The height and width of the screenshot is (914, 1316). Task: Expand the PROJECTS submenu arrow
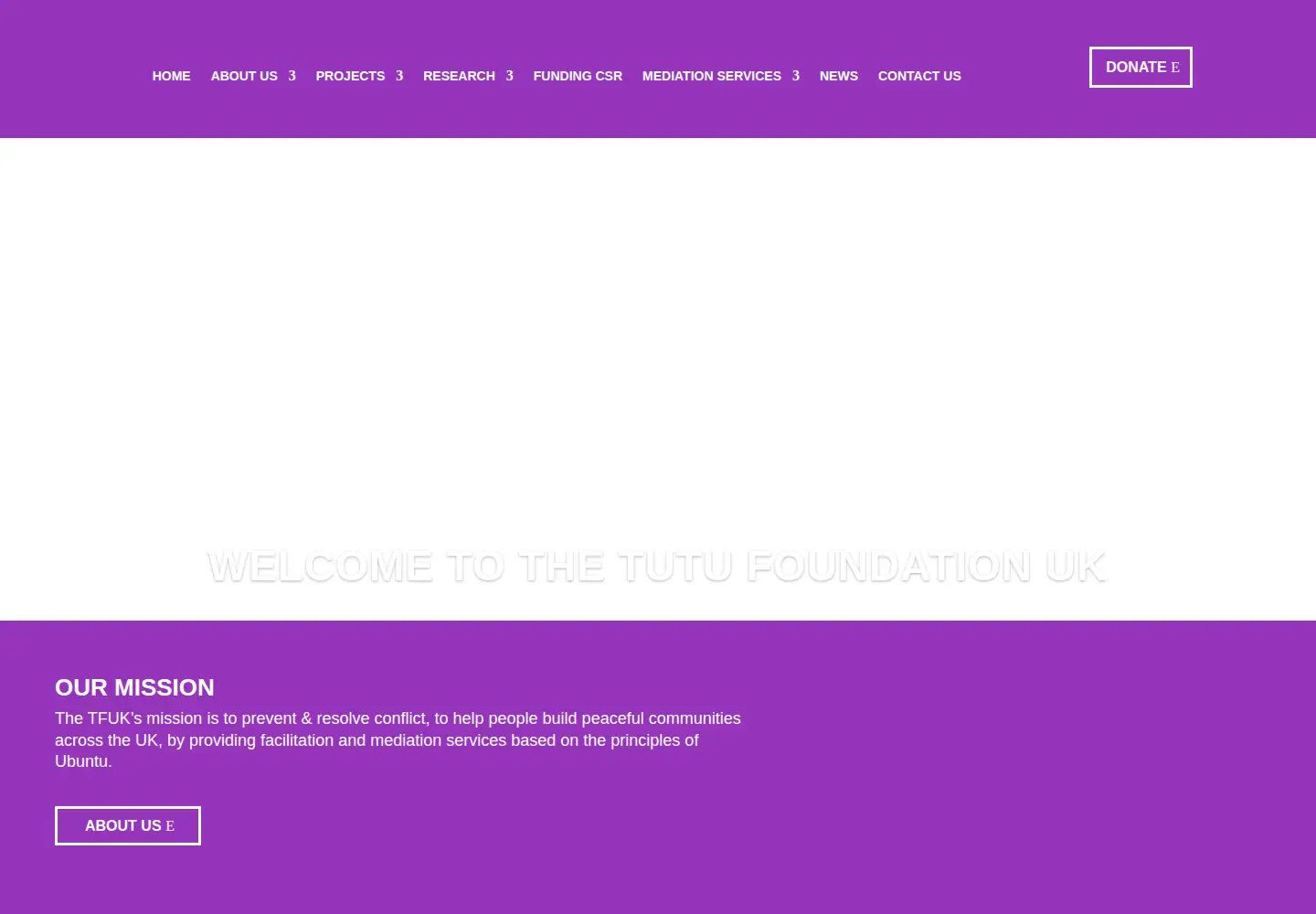pyautogui.click(x=399, y=76)
